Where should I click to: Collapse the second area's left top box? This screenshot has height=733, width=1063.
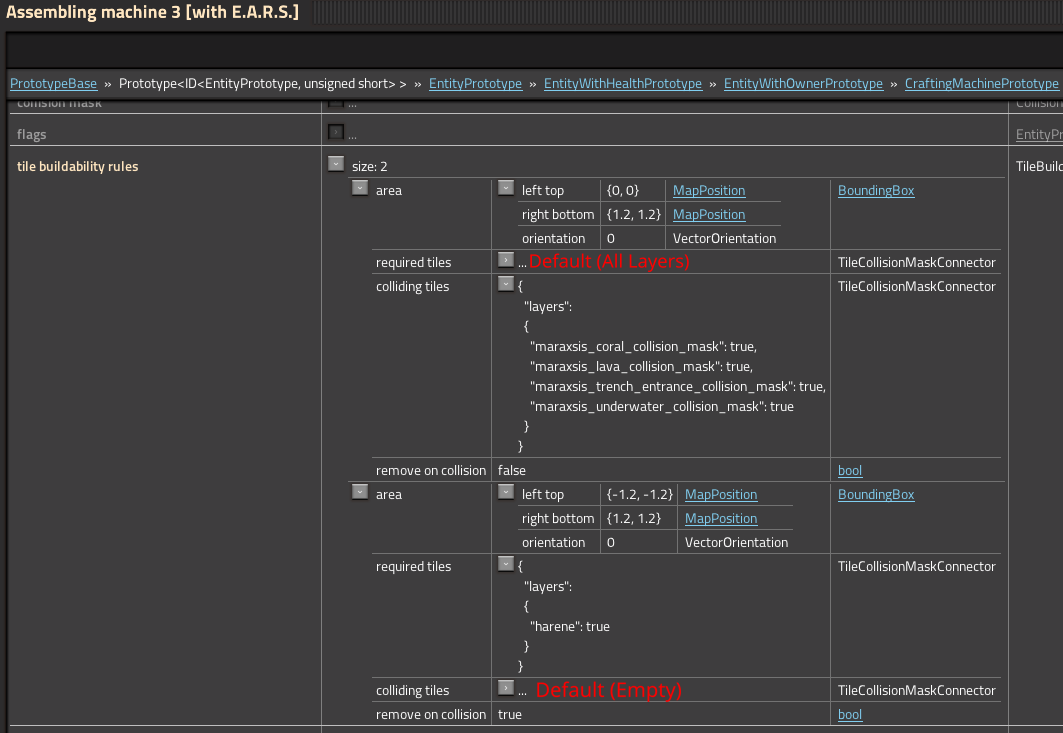(x=506, y=492)
